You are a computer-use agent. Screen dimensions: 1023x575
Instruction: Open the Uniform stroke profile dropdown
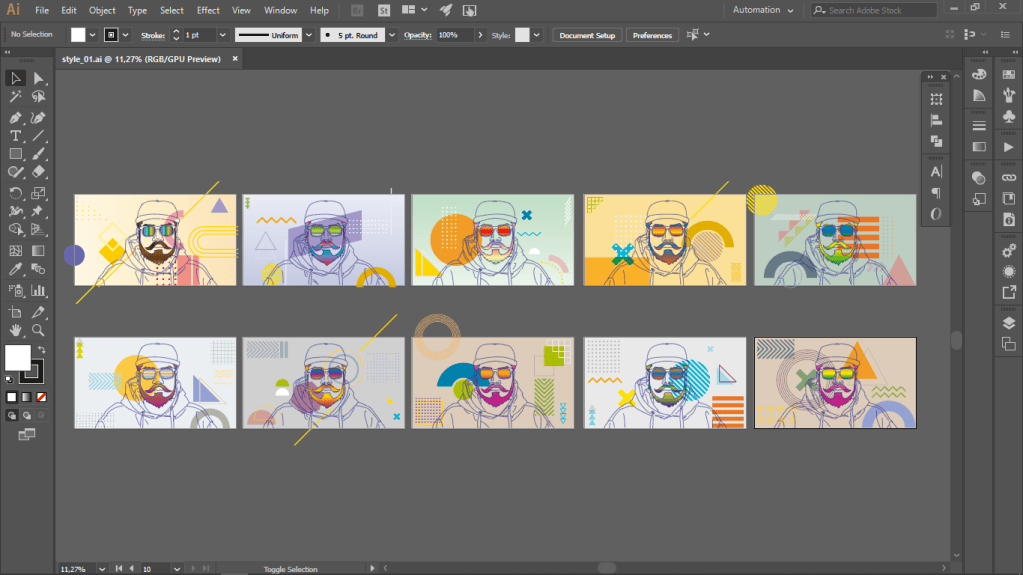click(309, 35)
